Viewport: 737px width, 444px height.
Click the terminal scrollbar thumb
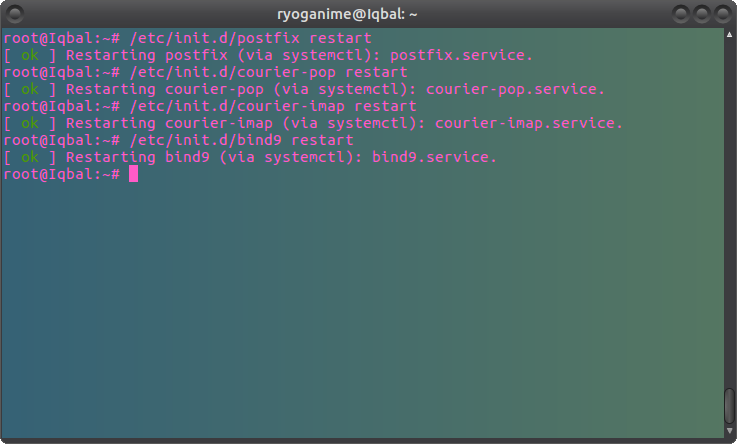click(729, 406)
